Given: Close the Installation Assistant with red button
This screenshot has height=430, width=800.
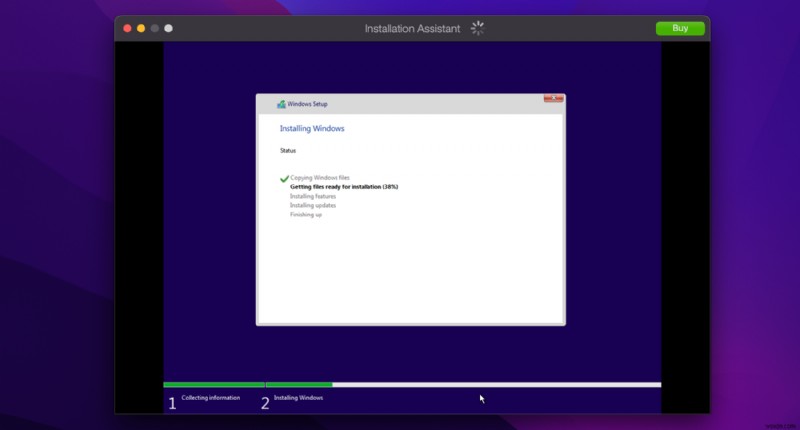Looking at the screenshot, I should (127, 29).
